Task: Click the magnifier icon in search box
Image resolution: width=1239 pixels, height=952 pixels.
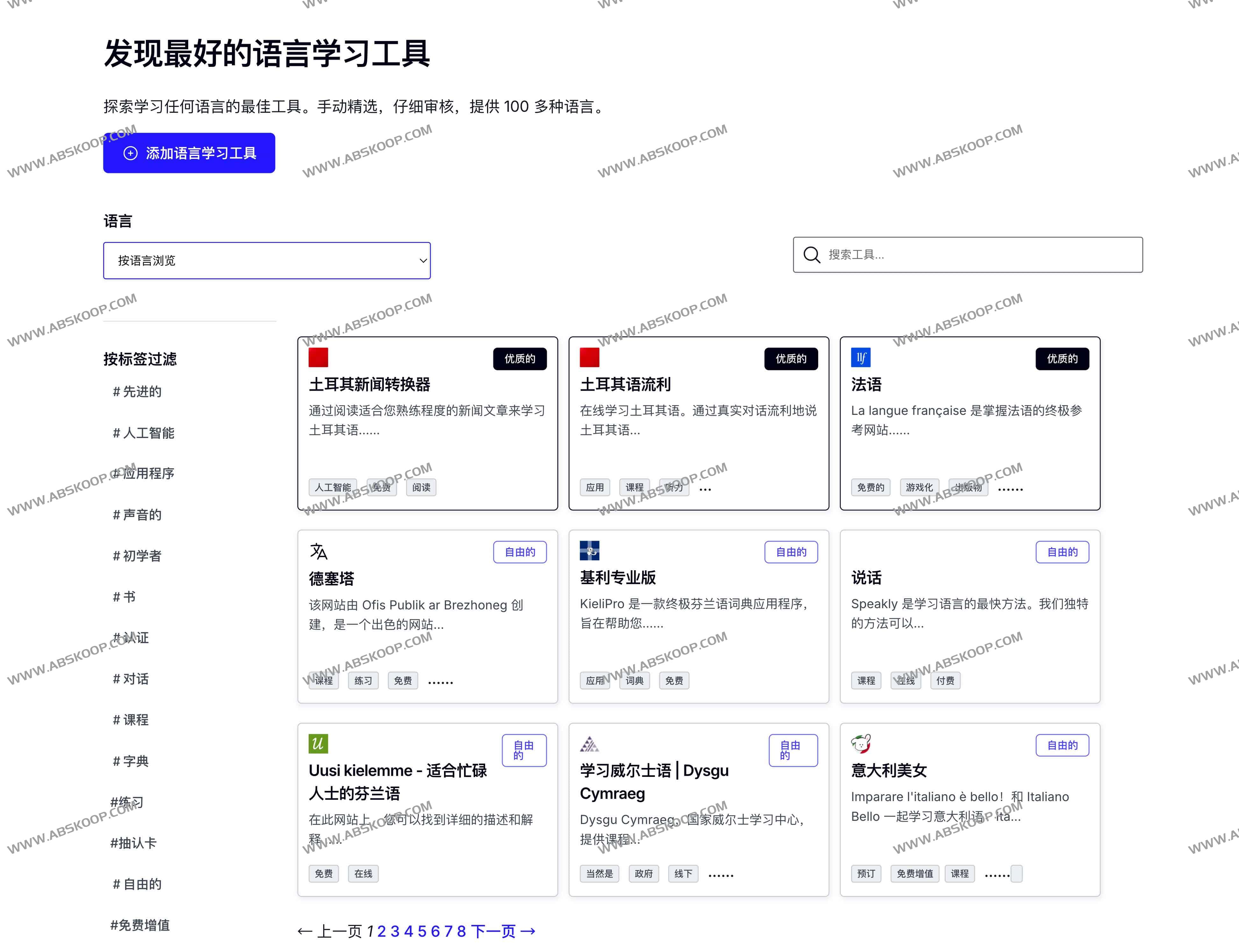Action: (x=812, y=255)
